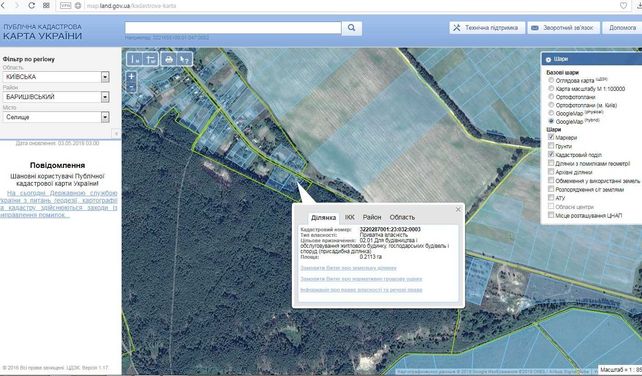Switch to the Район tab

coord(372,217)
